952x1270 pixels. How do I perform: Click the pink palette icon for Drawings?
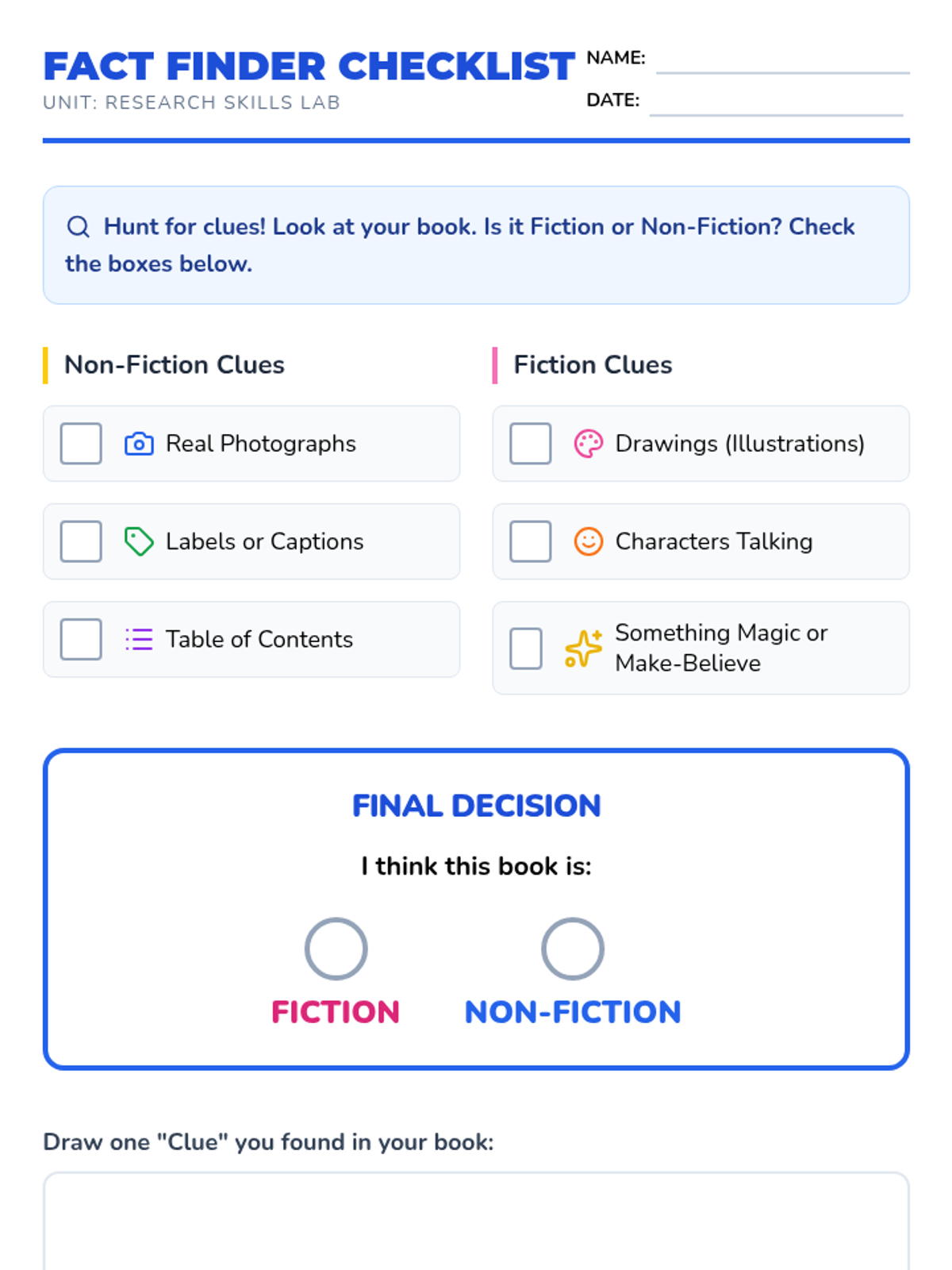point(588,444)
